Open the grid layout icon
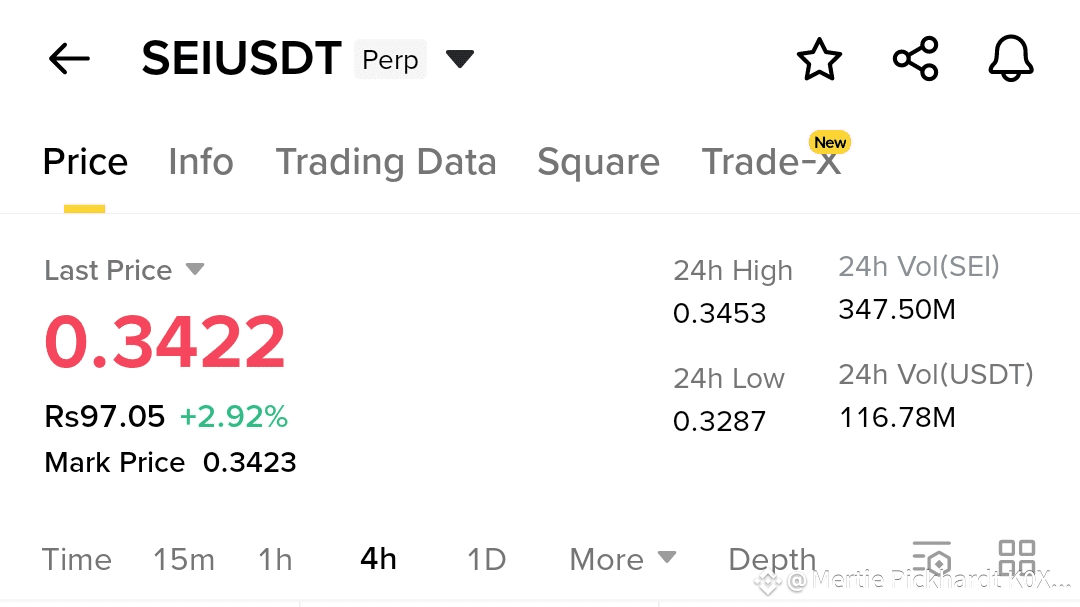This screenshot has height=607, width=1080. [1017, 557]
